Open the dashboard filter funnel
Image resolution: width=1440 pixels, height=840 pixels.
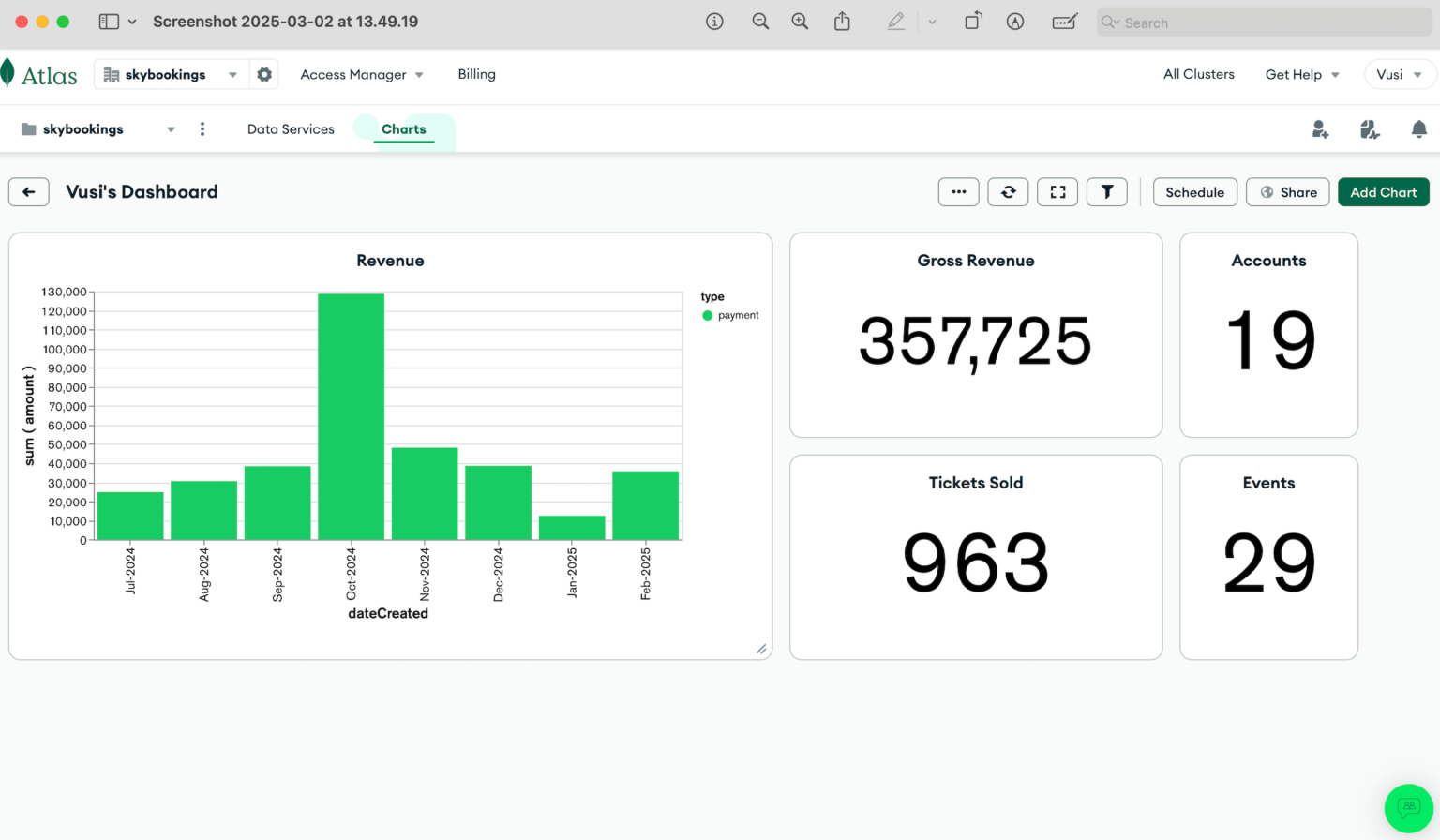click(1107, 192)
